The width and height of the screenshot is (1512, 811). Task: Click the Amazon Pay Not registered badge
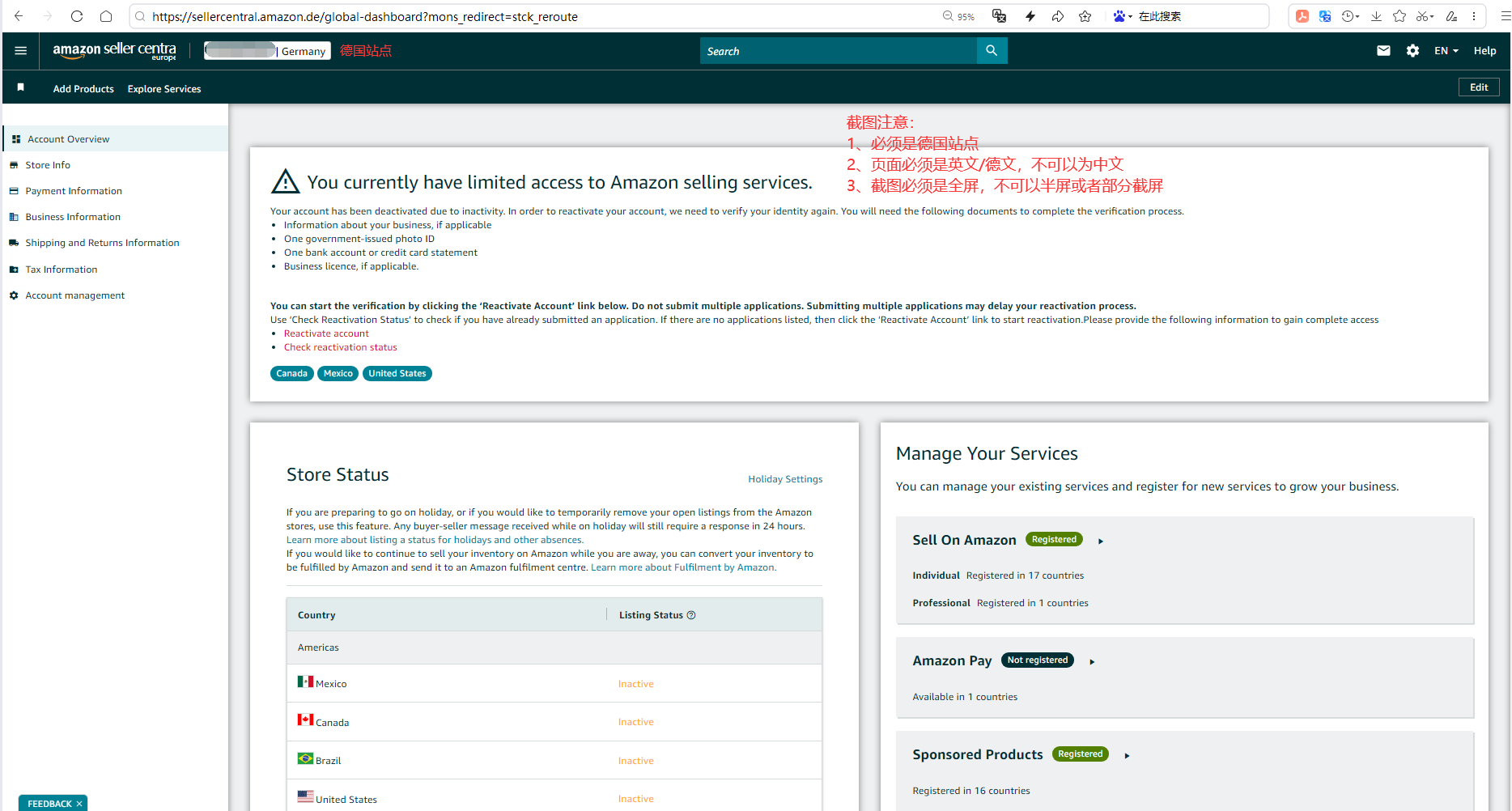click(1038, 660)
